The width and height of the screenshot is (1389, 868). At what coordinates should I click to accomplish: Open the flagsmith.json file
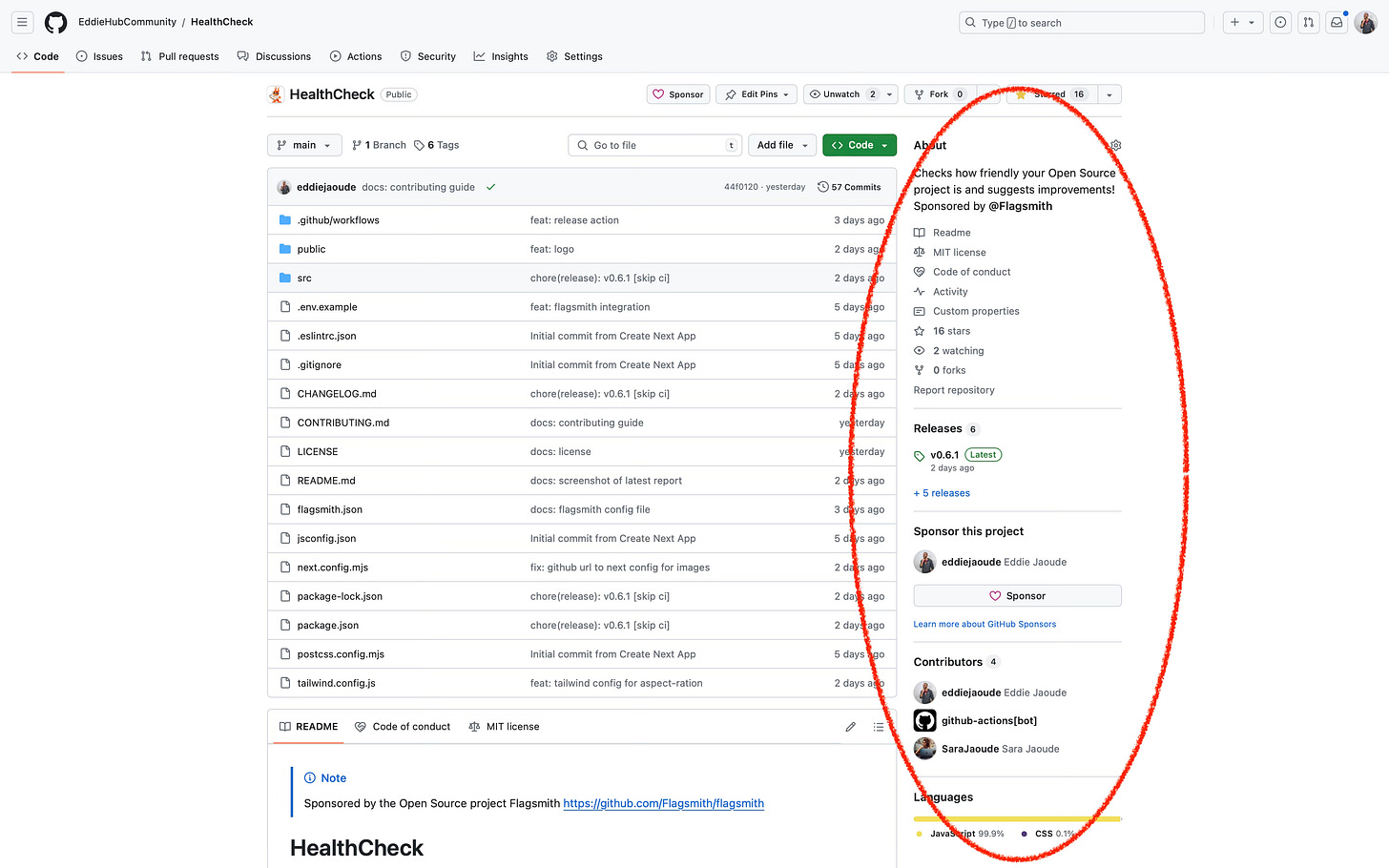[330, 509]
